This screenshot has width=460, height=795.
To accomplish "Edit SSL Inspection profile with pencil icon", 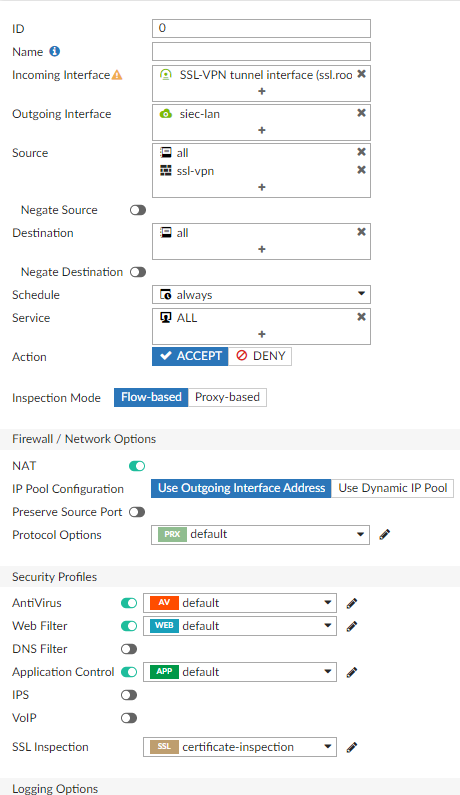I will pos(351,747).
